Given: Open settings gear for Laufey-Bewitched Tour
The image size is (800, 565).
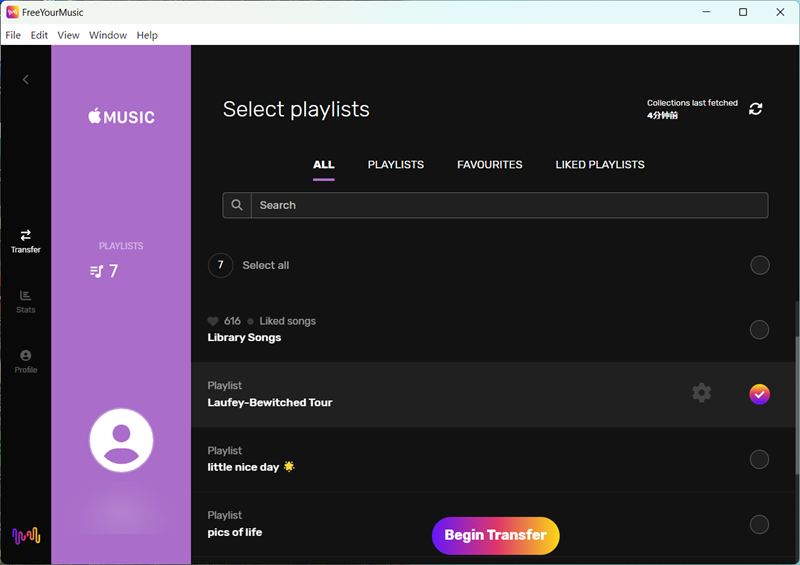Looking at the screenshot, I should click(702, 393).
